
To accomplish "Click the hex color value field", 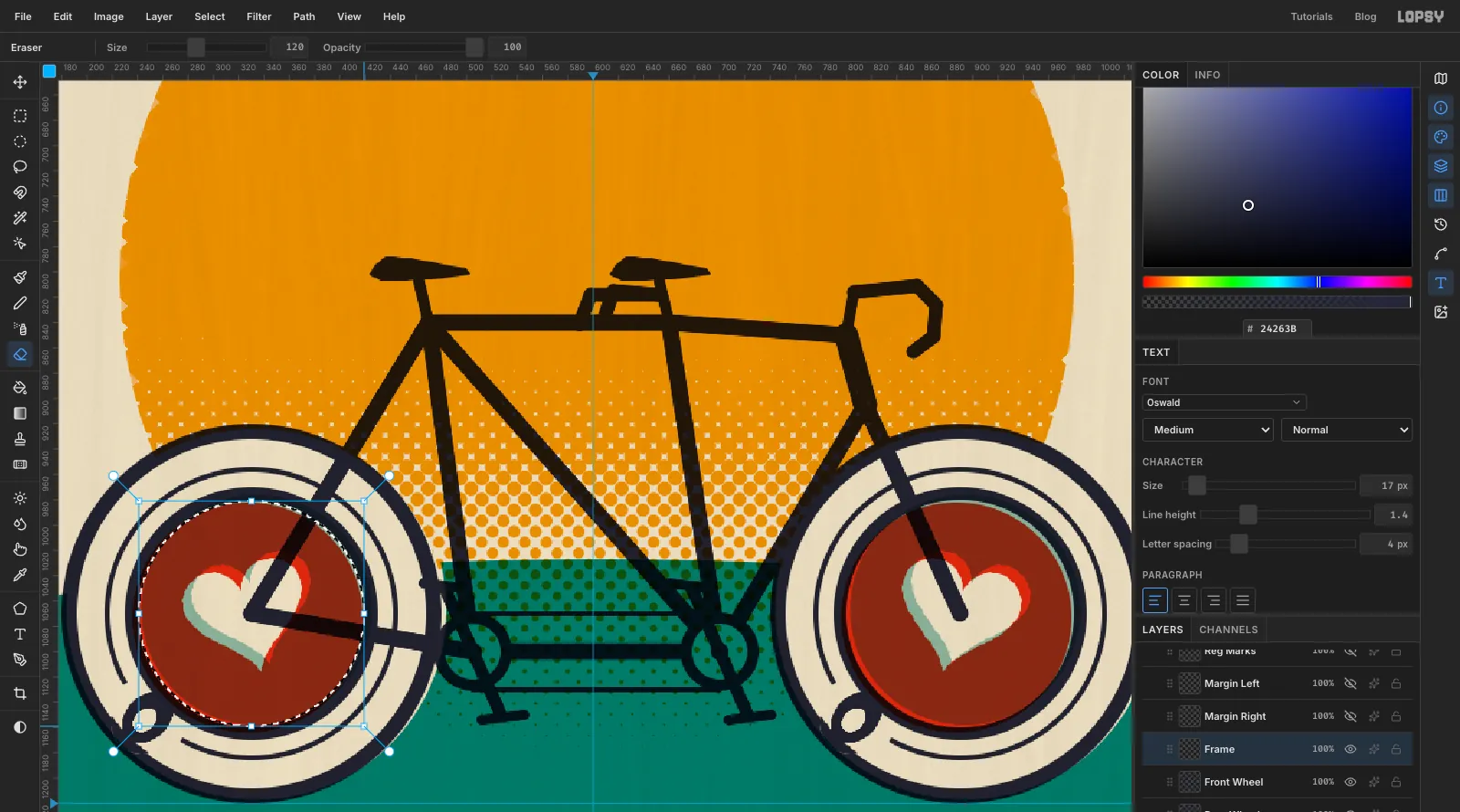I will [x=1277, y=328].
